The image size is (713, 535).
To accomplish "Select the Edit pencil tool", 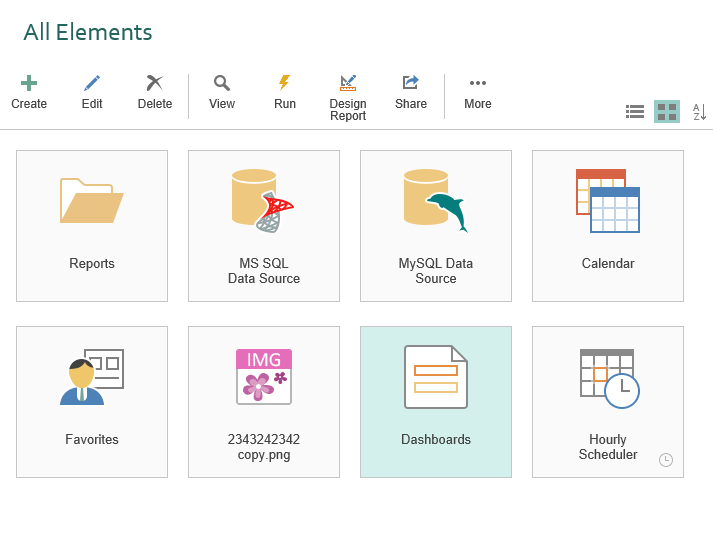I will point(92,83).
